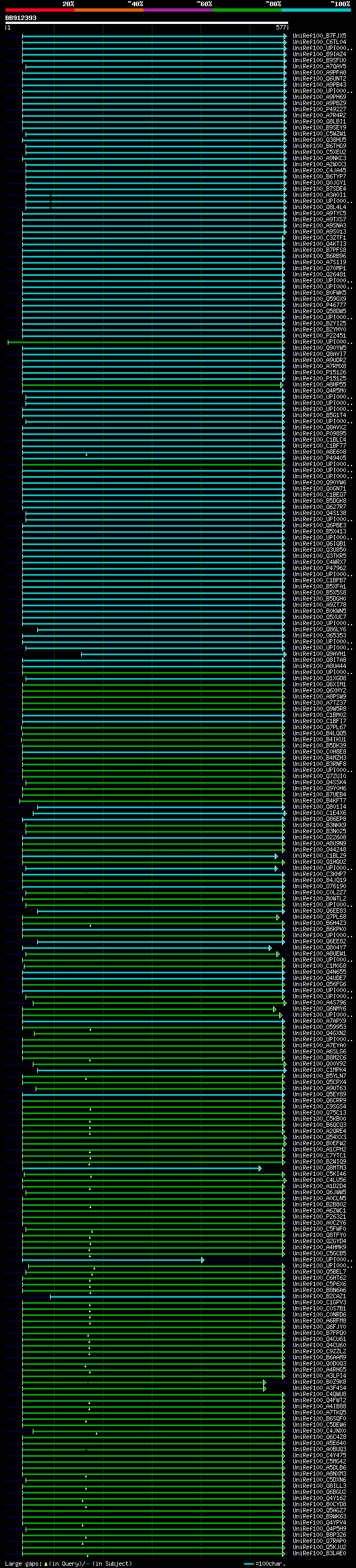This screenshot has height=1568, width=356.
Task: Click the red 20% identity legend segment
Action: click(x=39, y=10)
